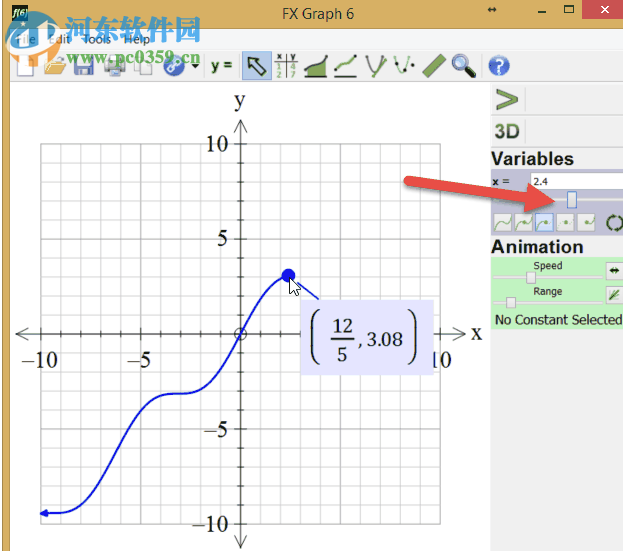
Task: Click the double-arrow button beside Speed
Action: 614,271
